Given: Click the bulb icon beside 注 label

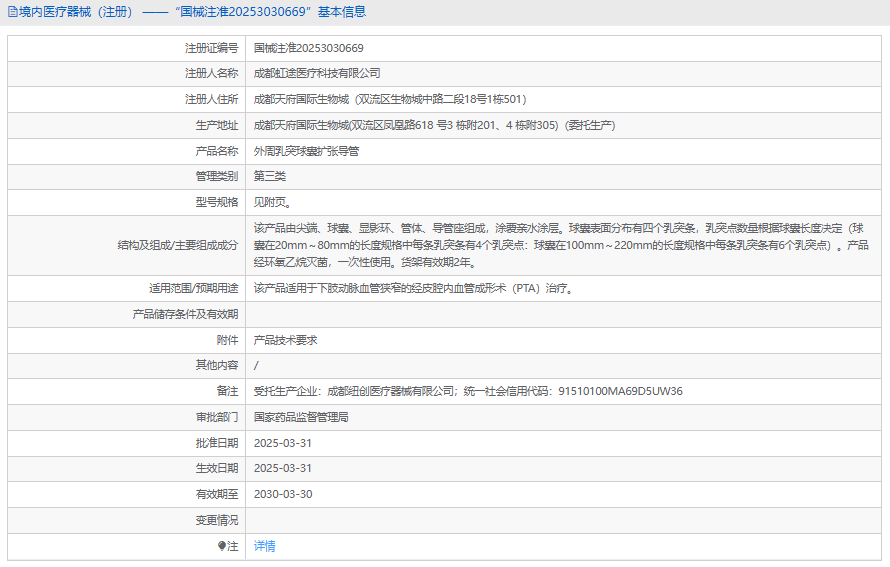Looking at the screenshot, I should point(222,546).
